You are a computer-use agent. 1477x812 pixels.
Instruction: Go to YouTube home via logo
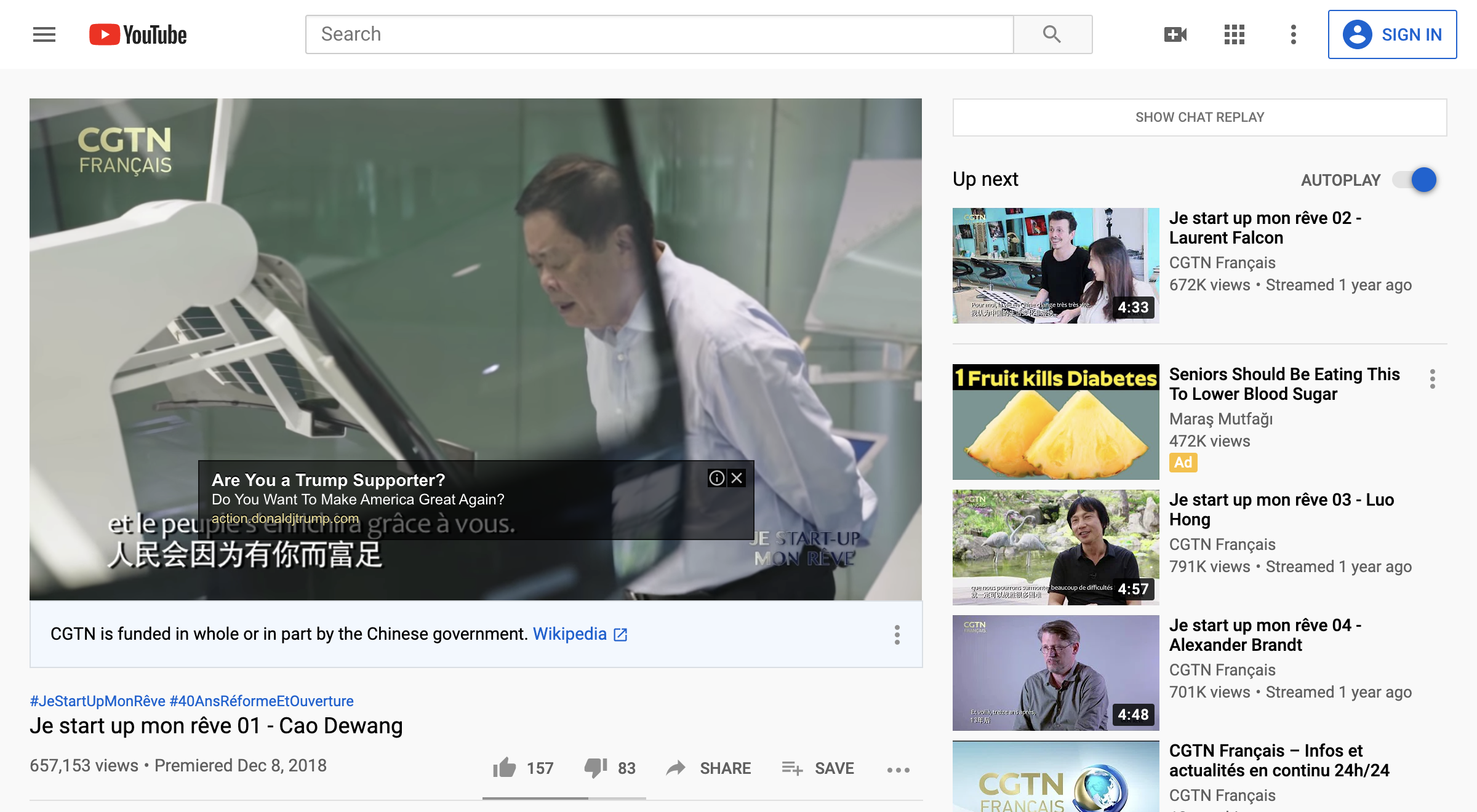tap(138, 34)
